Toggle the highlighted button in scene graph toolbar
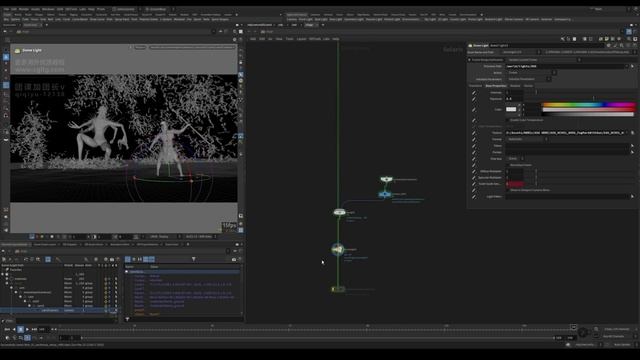The image size is (640, 360). point(48,259)
